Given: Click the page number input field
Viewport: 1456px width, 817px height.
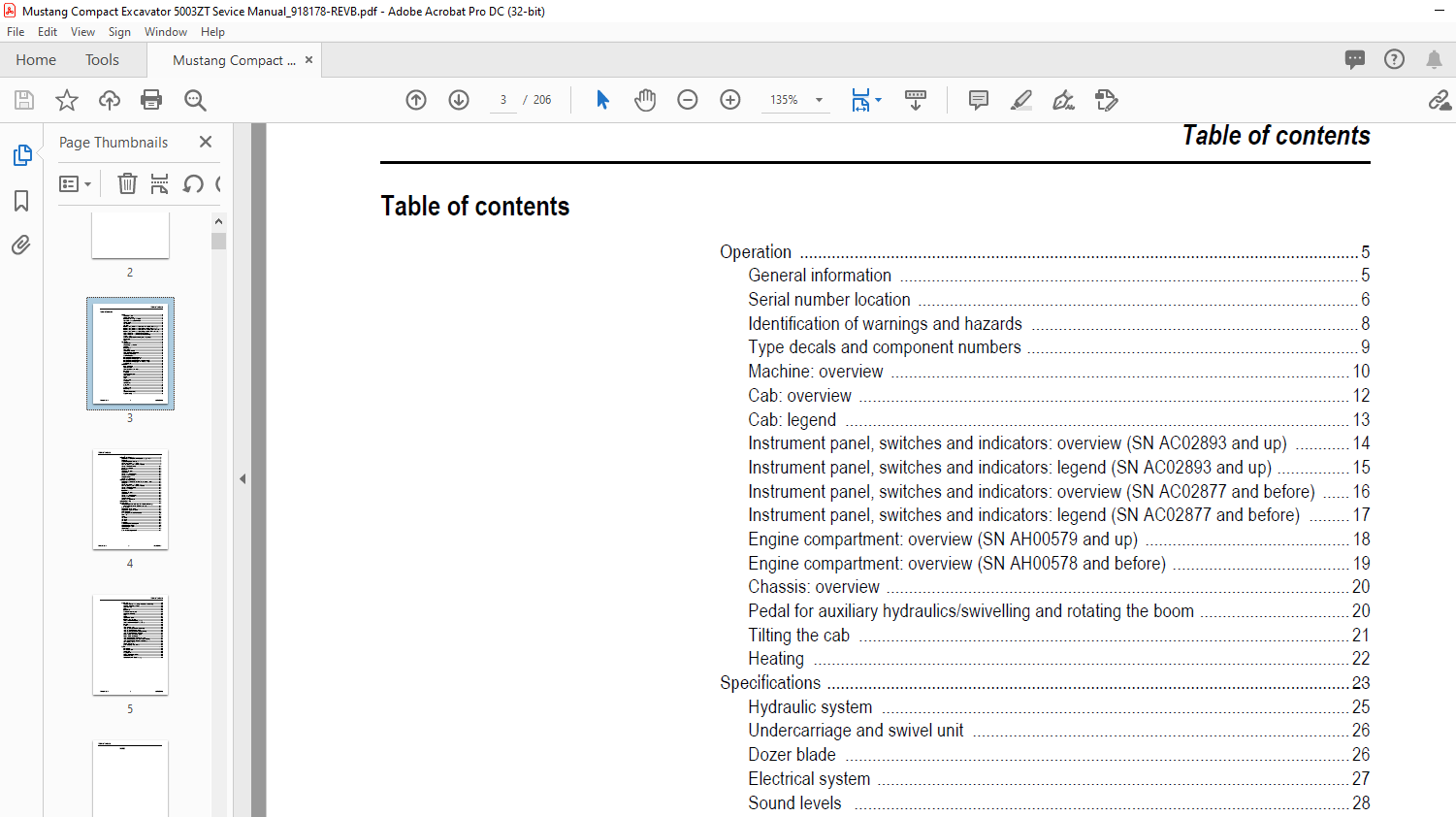Looking at the screenshot, I should point(503,100).
